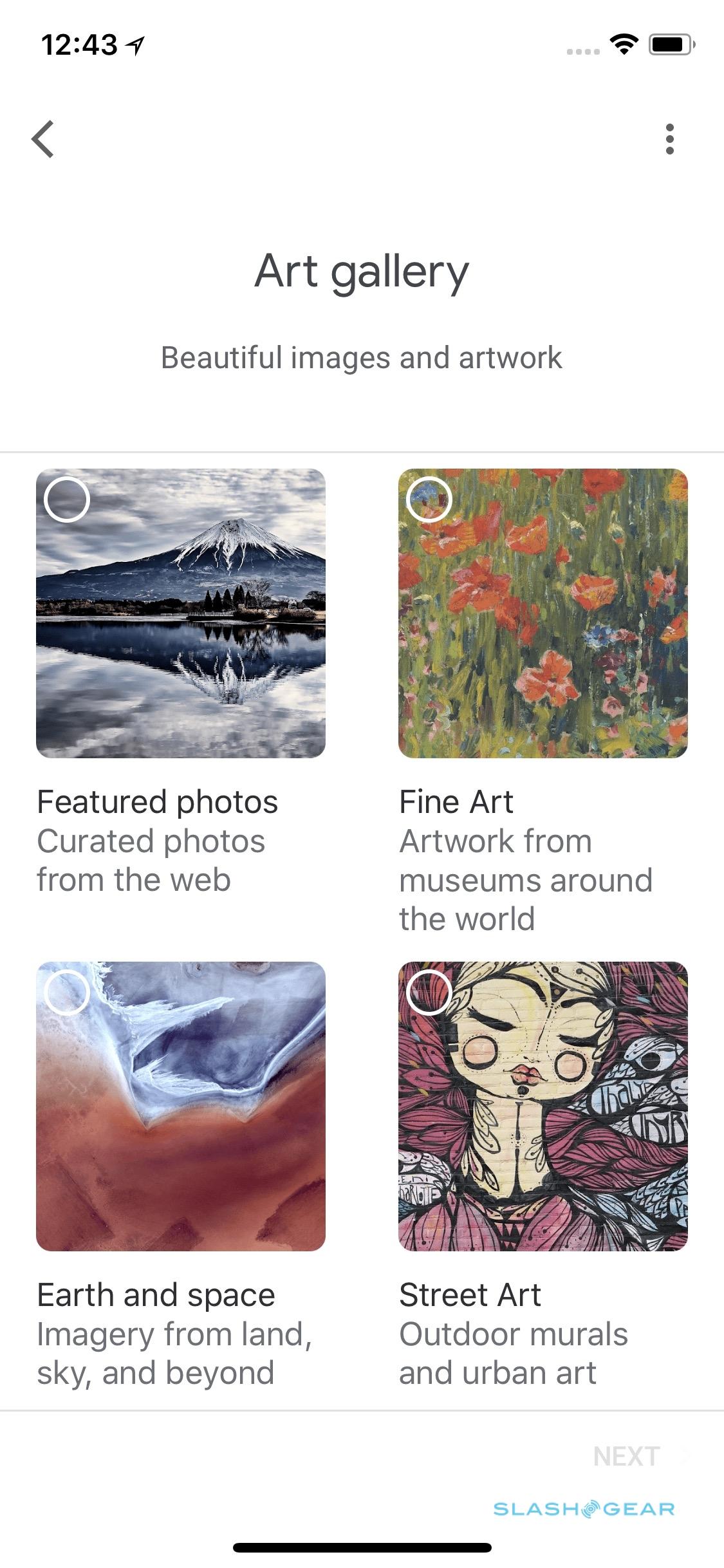
Task: Tap the Earth and space title text
Action: (x=156, y=1295)
